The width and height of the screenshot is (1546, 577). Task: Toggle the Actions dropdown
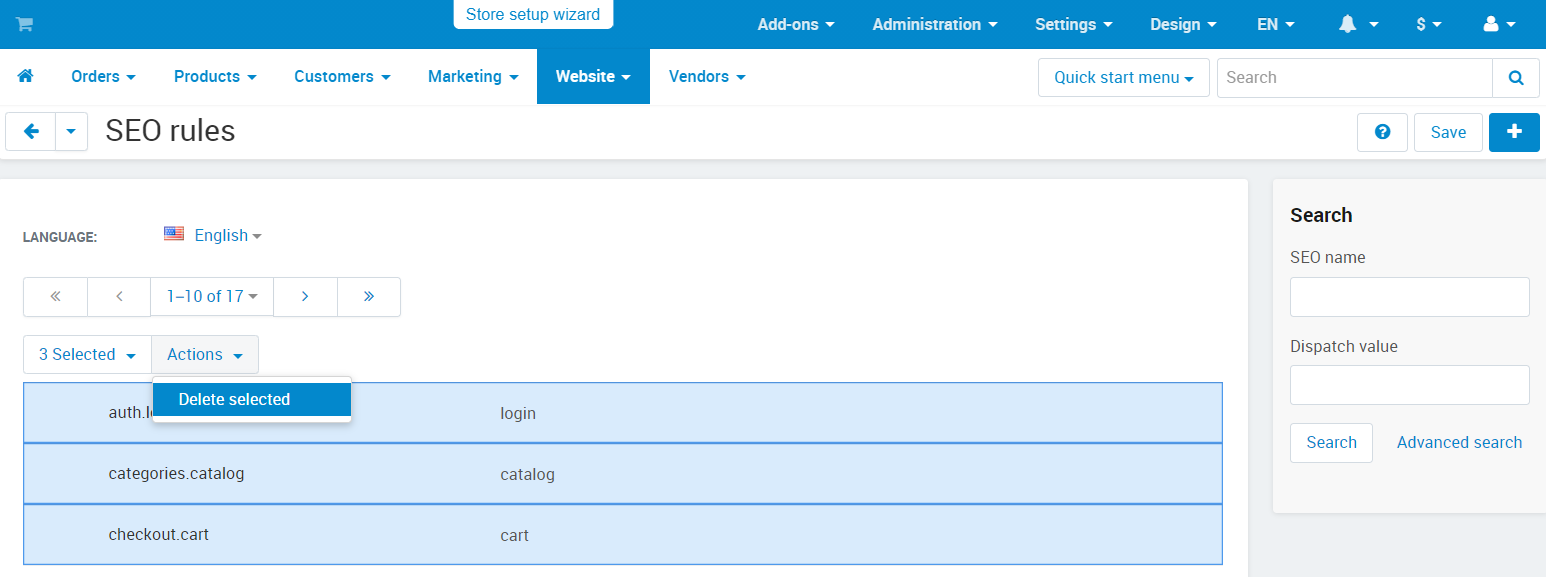tap(205, 354)
